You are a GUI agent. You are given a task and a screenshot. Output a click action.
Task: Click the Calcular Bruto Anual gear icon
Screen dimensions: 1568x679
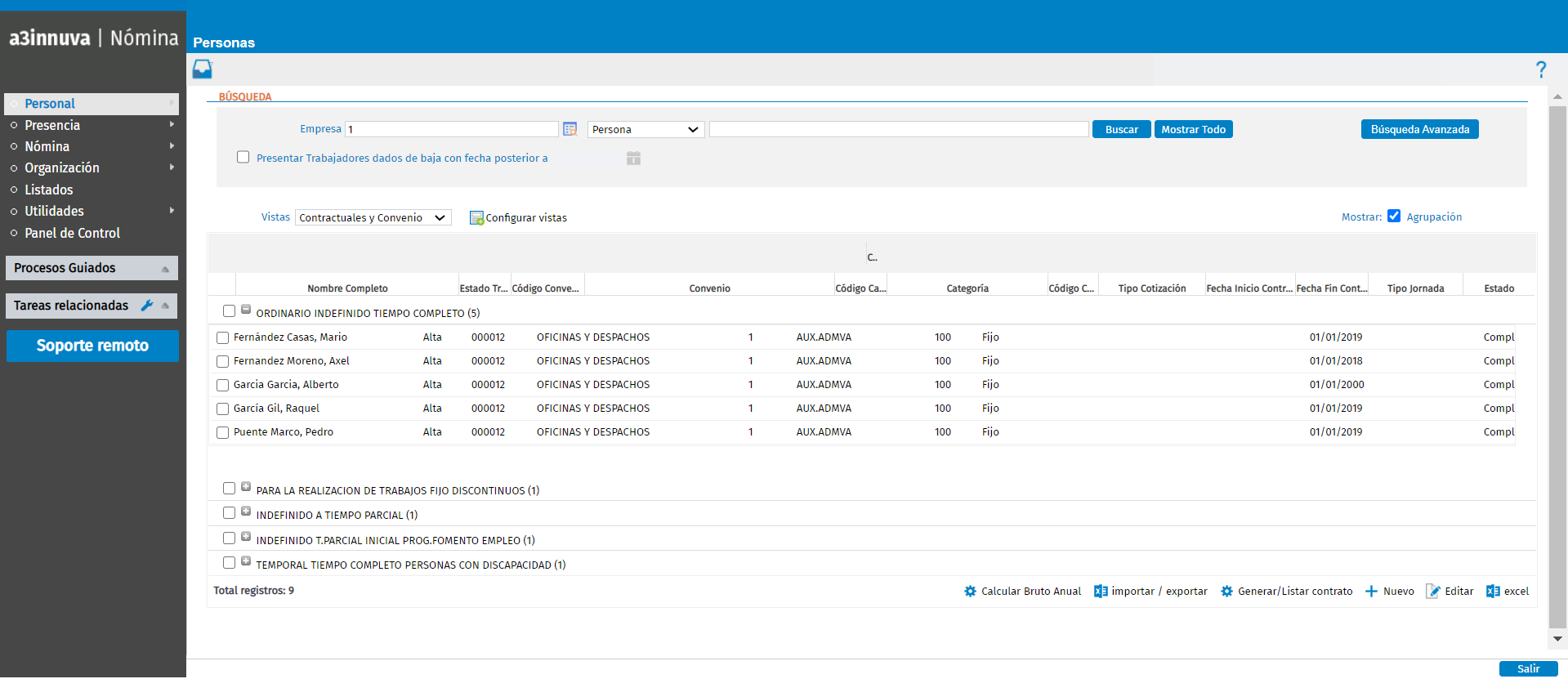970,592
